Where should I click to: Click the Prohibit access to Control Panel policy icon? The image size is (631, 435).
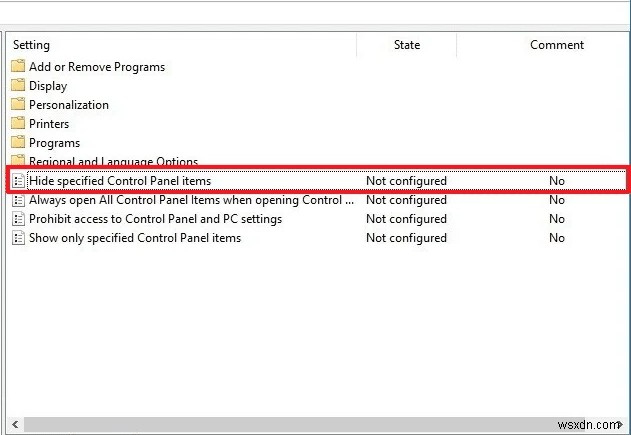click(x=18, y=219)
